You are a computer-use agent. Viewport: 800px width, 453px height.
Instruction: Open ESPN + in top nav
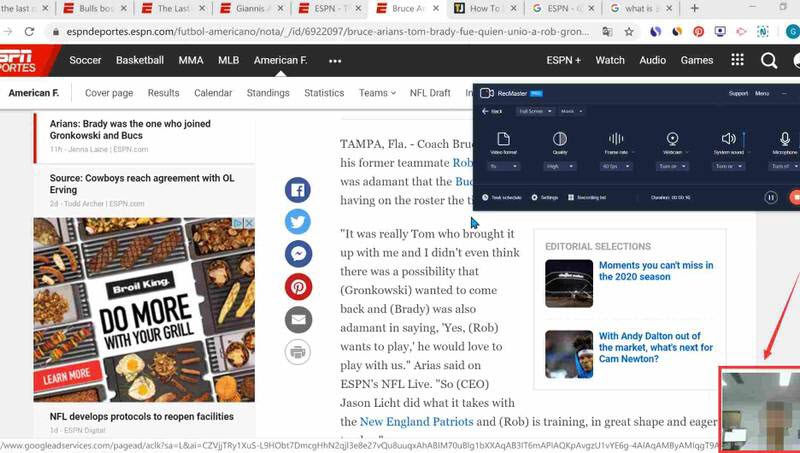pos(564,60)
